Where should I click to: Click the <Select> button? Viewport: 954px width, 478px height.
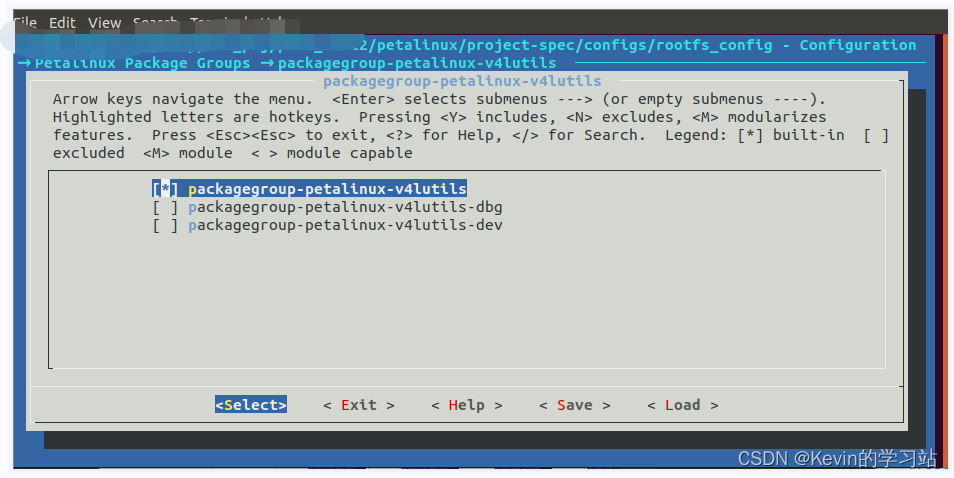click(x=251, y=405)
